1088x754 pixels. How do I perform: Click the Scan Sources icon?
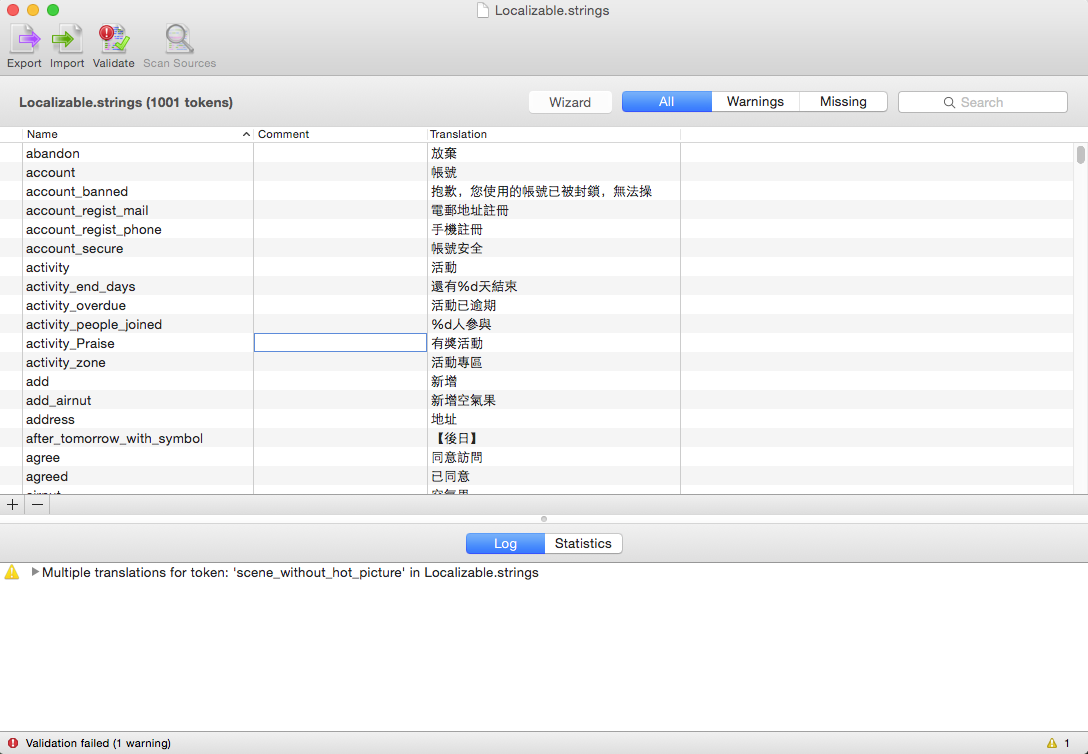point(179,40)
